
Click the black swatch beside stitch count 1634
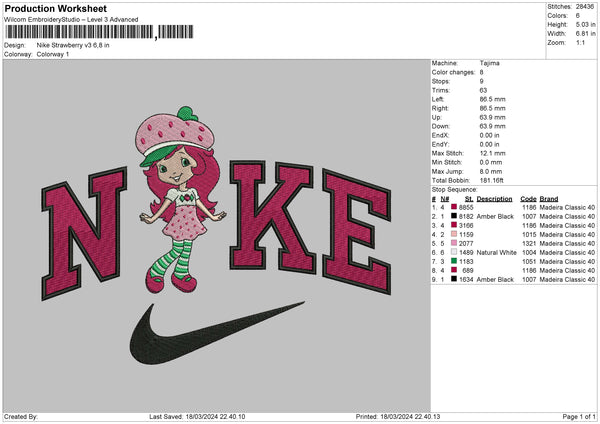tap(454, 279)
